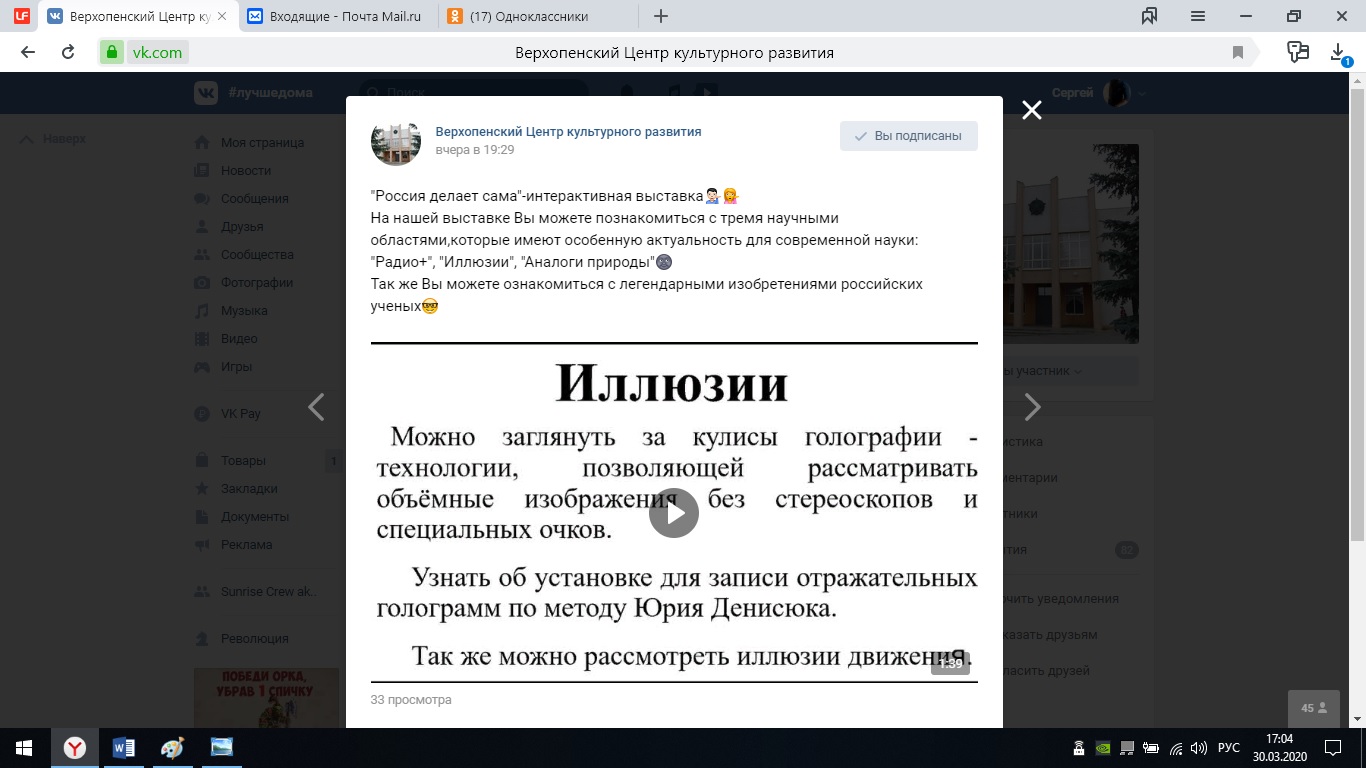Click the '45' online friends counter button
The height and width of the screenshot is (768, 1366).
[x=1314, y=708]
